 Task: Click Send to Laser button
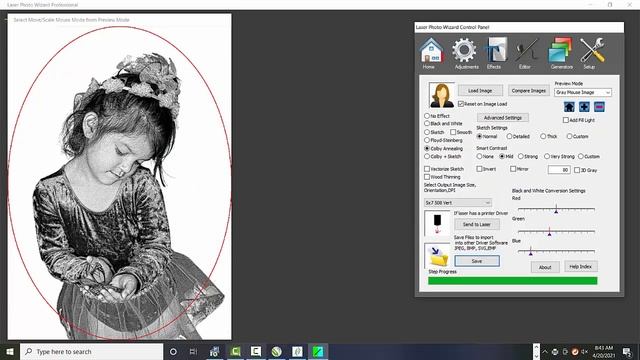click(477, 224)
